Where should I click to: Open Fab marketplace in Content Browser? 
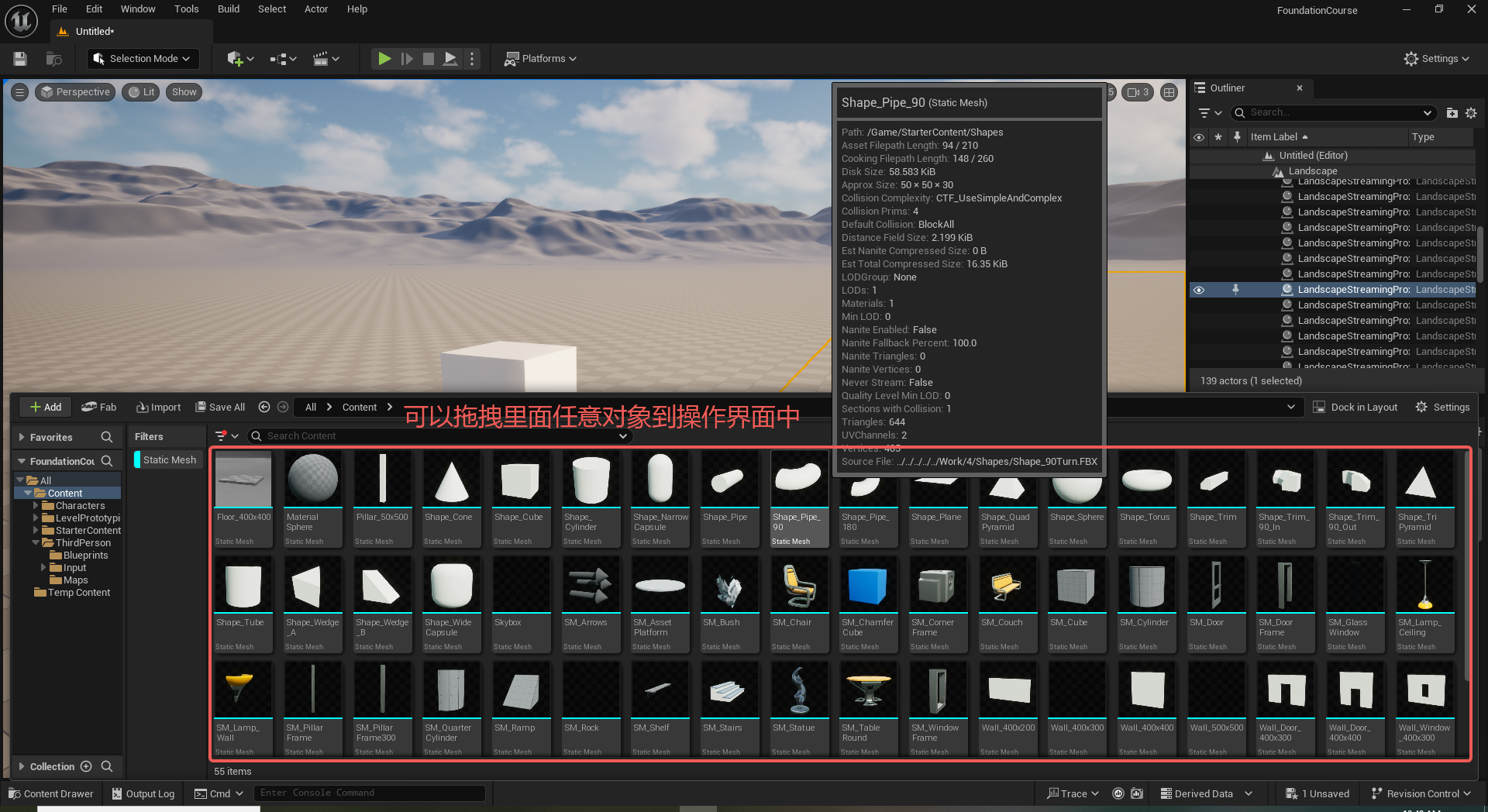(99, 407)
